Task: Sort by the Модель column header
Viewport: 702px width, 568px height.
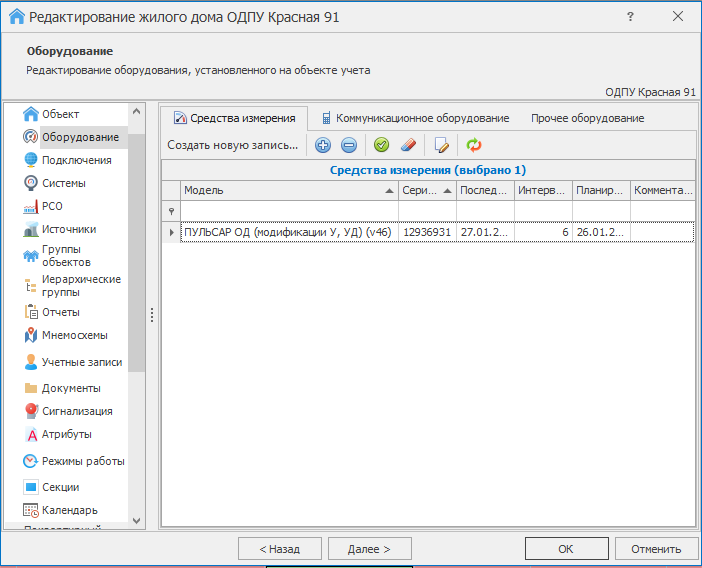Action: (288, 190)
